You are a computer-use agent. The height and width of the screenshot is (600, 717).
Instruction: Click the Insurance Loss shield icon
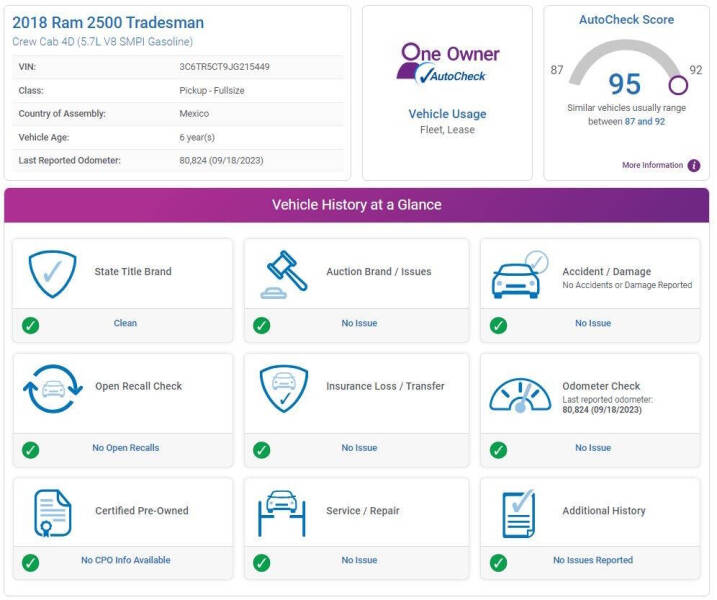point(285,388)
